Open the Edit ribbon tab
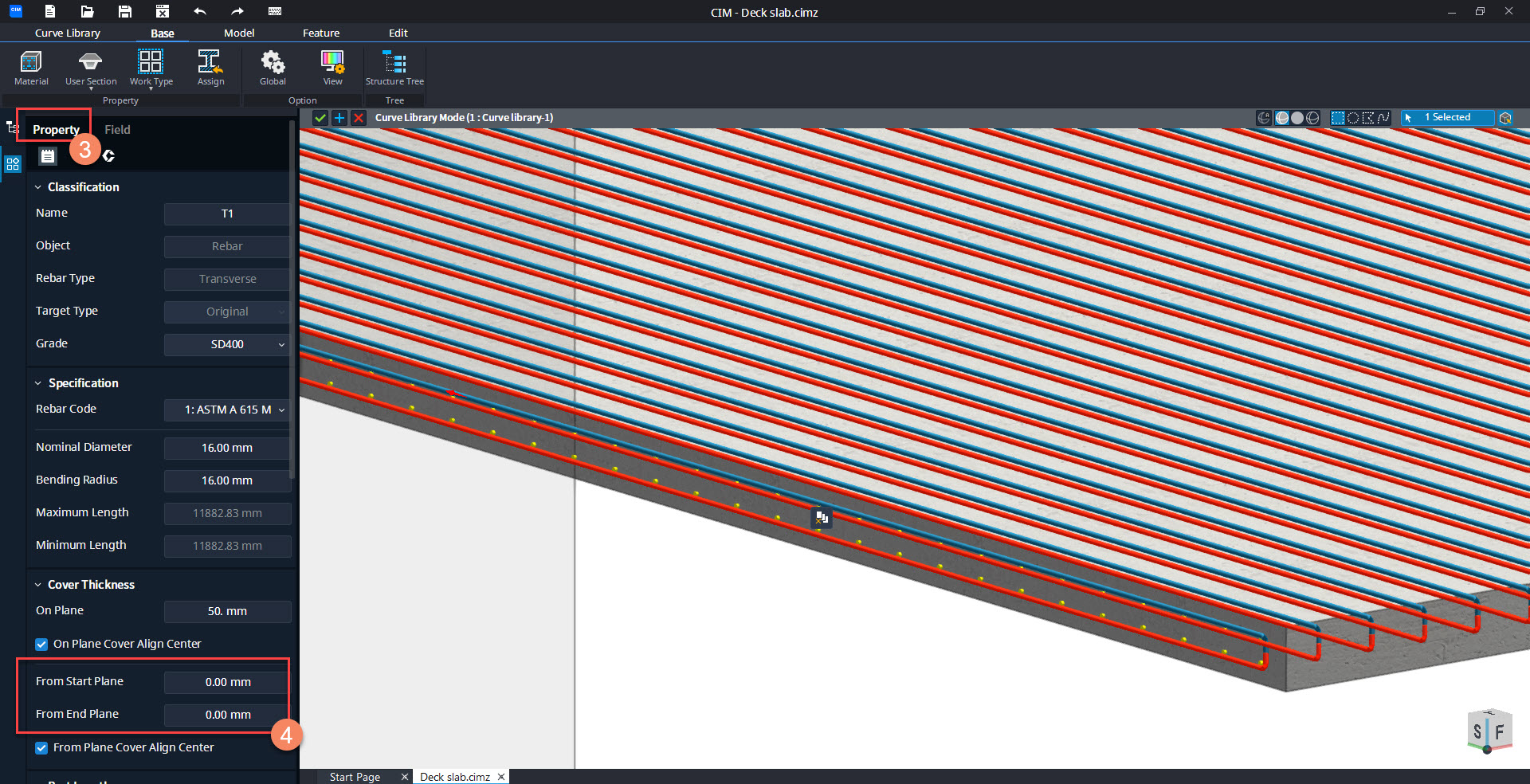This screenshot has width=1530, height=784. tap(398, 33)
